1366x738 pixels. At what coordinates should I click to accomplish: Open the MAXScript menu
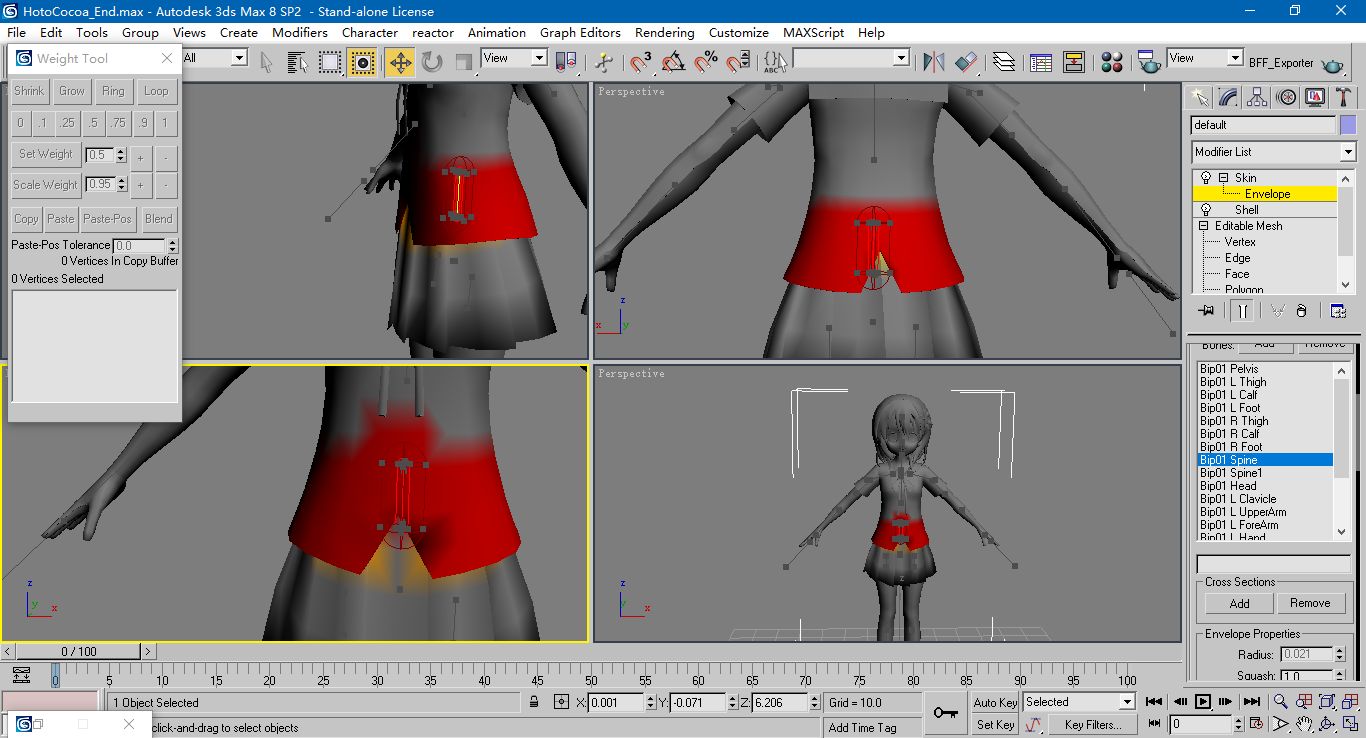pos(813,32)
